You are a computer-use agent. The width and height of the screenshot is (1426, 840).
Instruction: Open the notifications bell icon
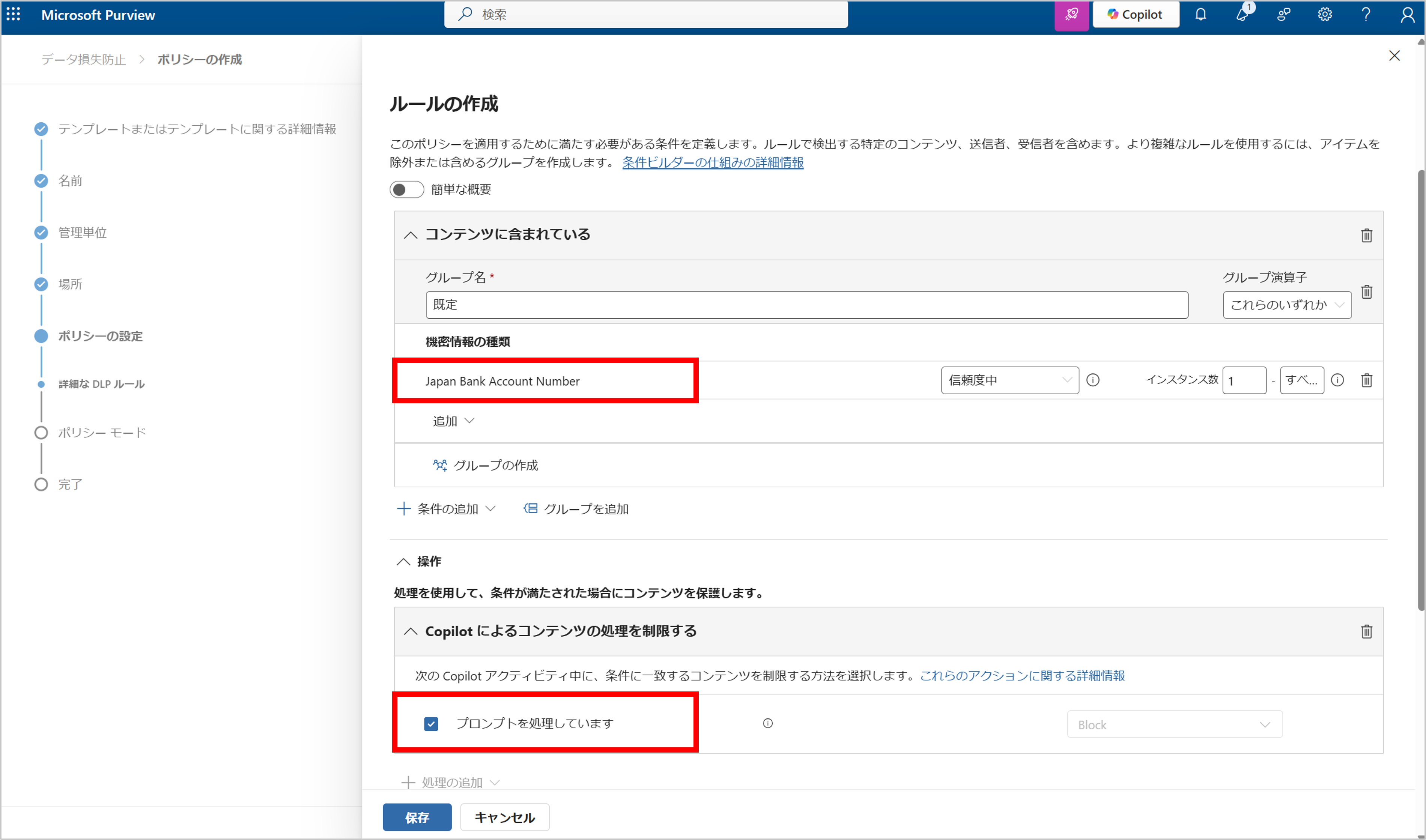pos(1200,14)
